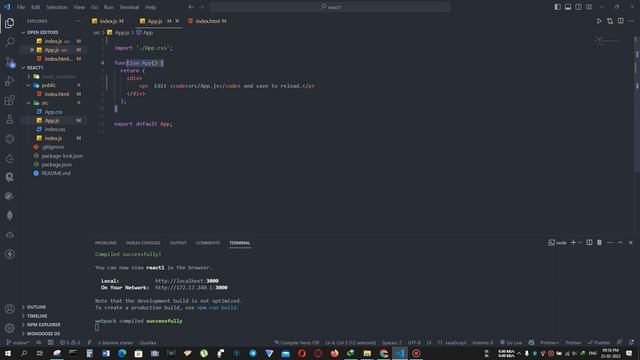This screenshot has width=640, height=360.
Task: Open the Terminal menu
Action: click(129, 7)
